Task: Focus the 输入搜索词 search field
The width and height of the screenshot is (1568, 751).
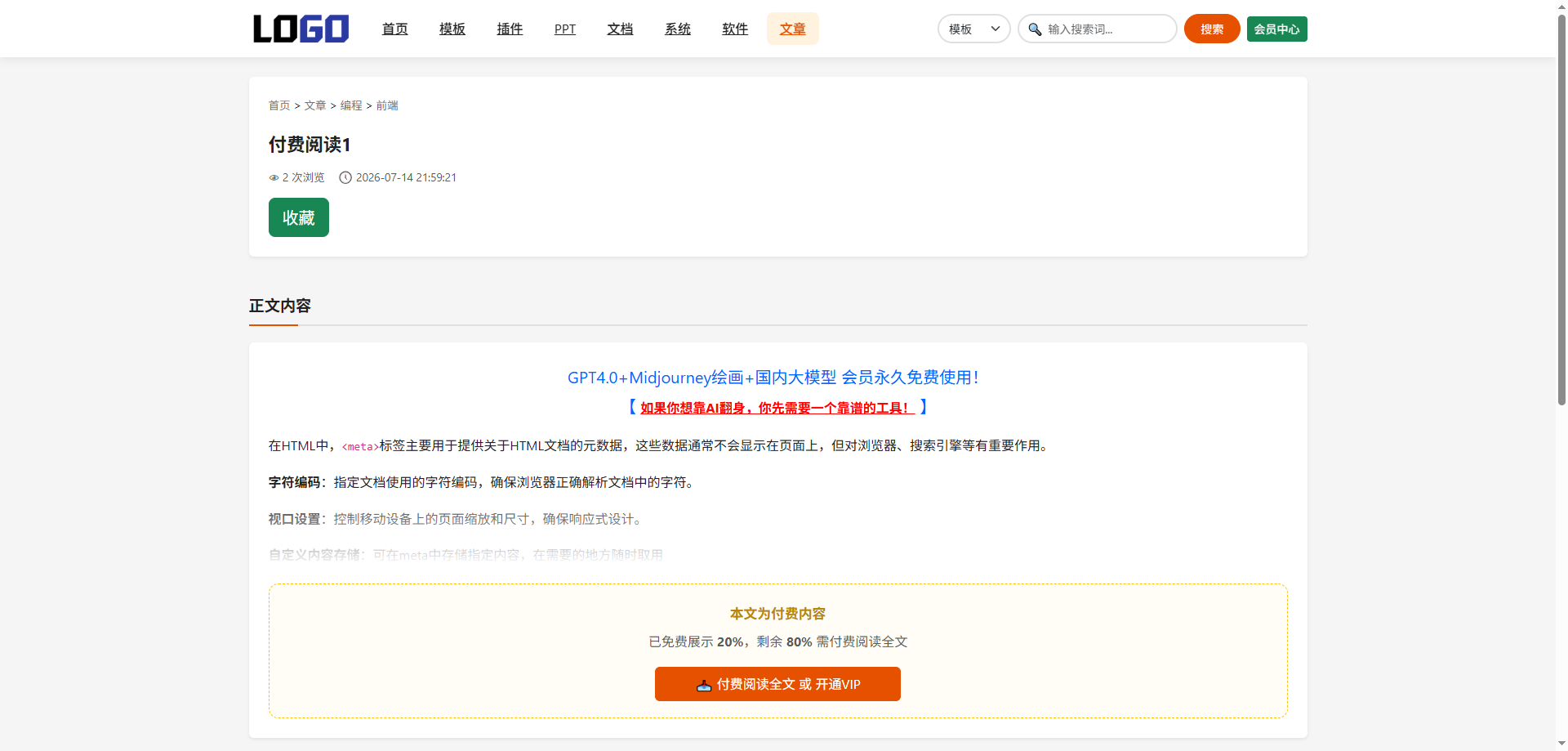Action: [x=1098, y=29]
